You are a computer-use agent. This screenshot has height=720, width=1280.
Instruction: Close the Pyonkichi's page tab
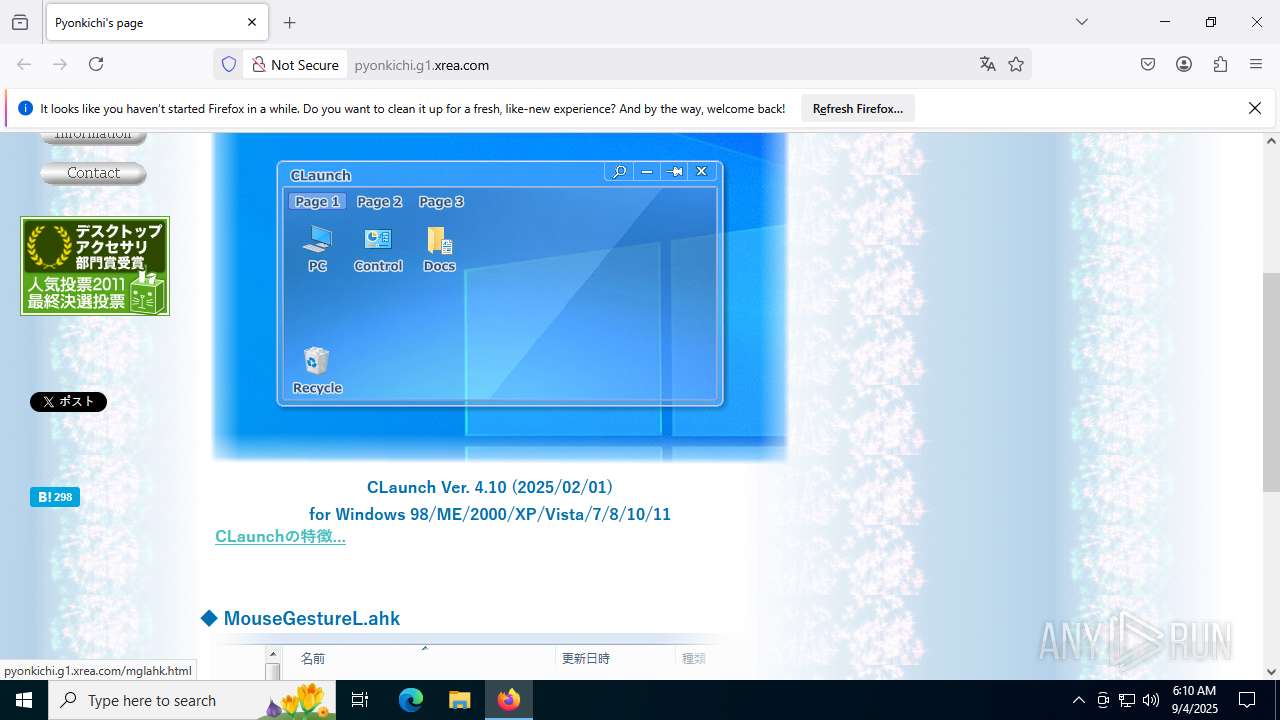252,22
